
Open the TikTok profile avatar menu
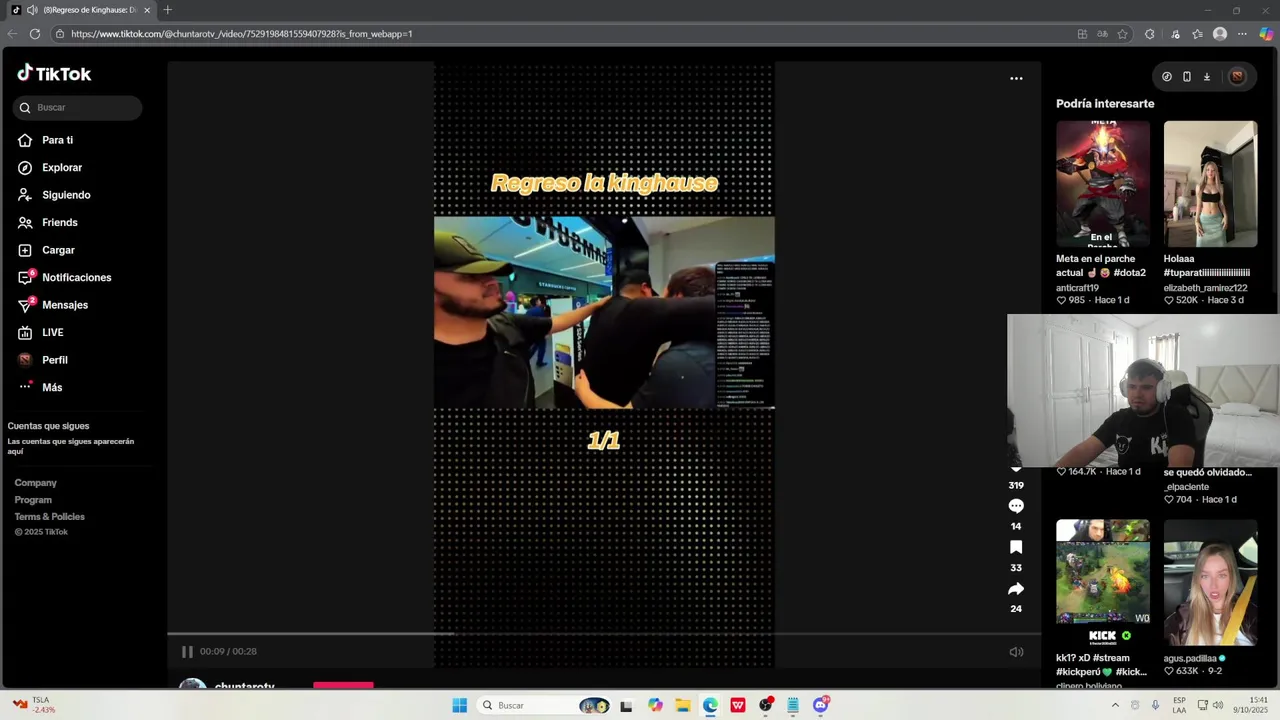click(x=1237, y=76)
